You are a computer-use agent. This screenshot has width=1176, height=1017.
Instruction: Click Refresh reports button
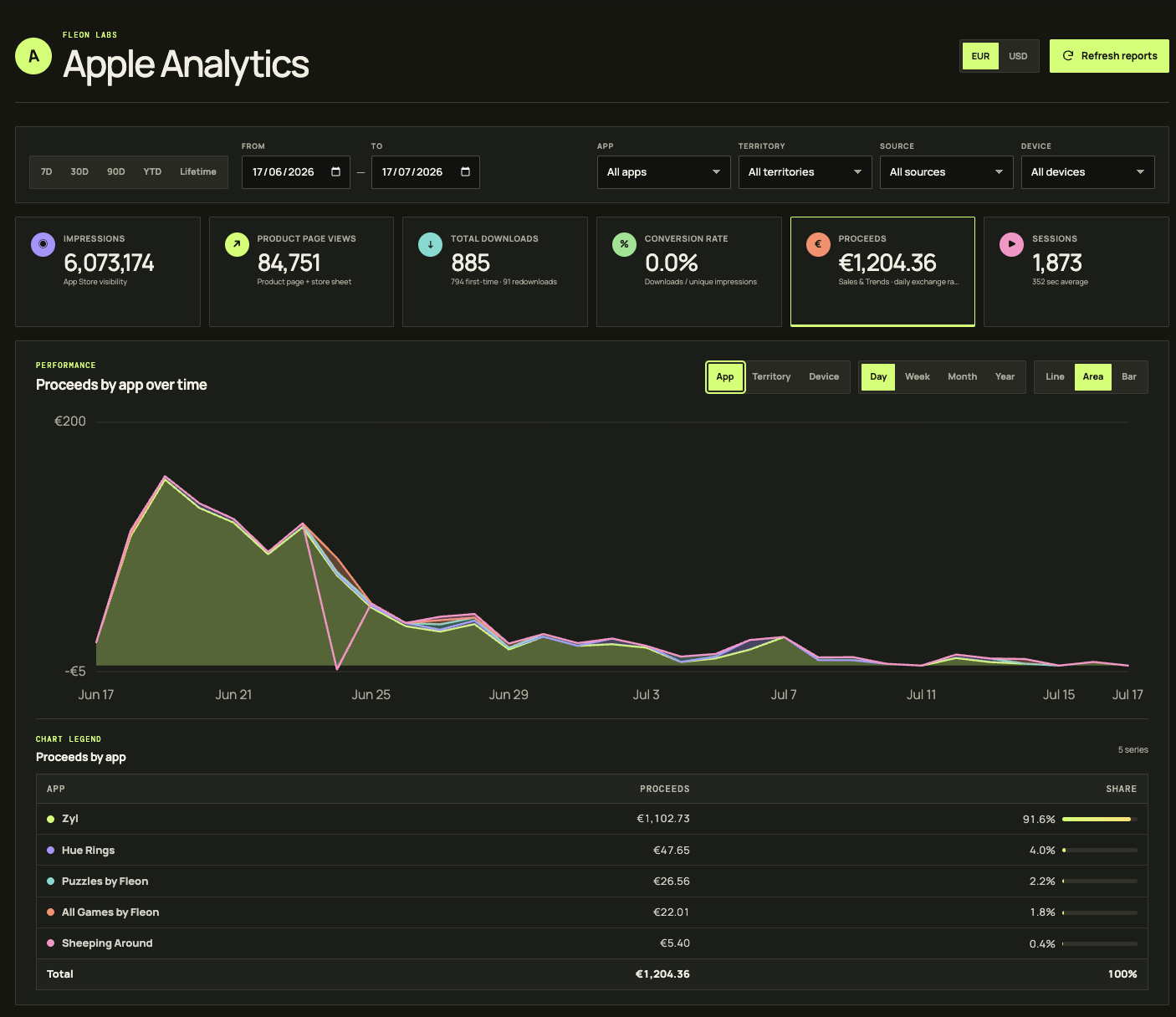(x=1109, y=56)
